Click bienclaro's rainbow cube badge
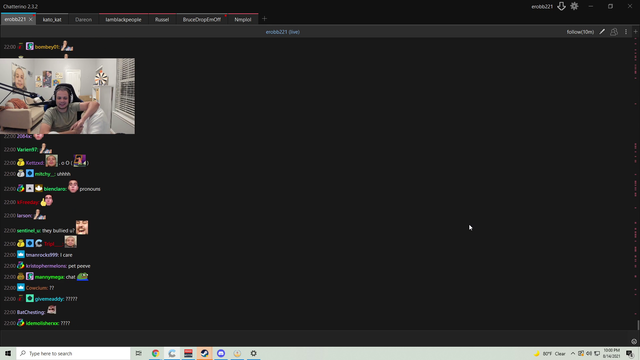This screenshot has height=360, width=640. click(20, 188)
